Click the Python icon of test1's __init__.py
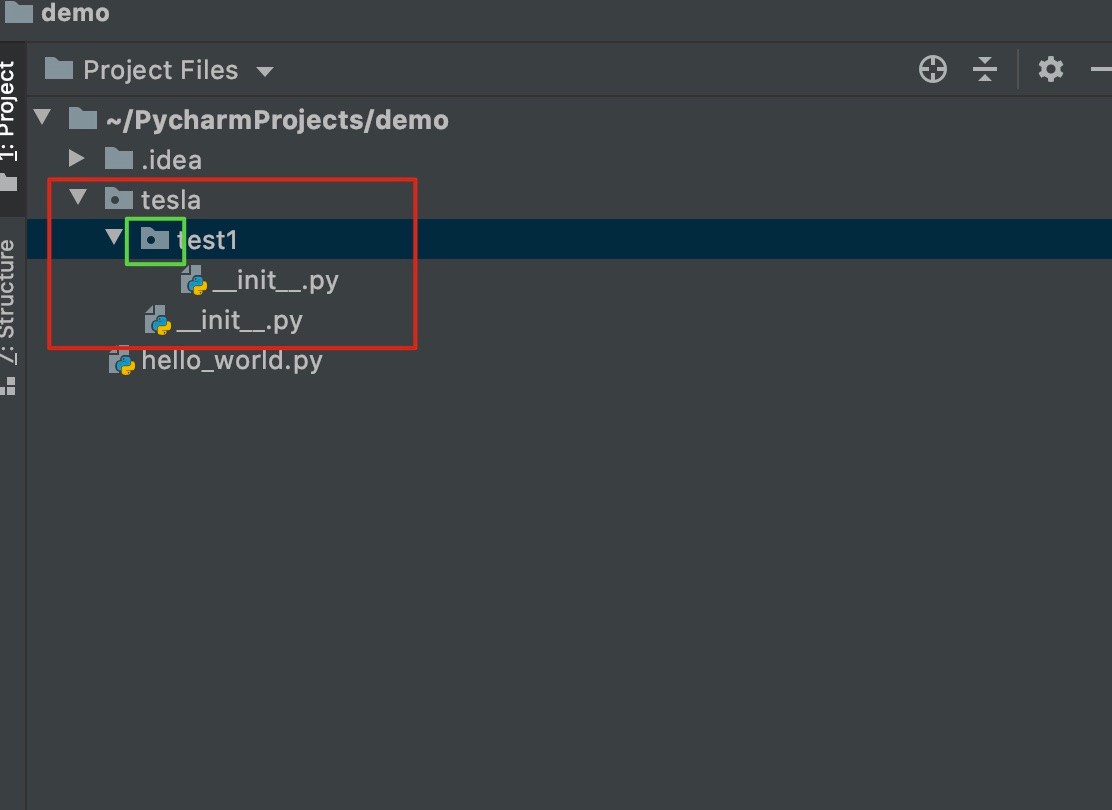This screenshot has width=1112, height=810. pyautogui.click(x=194, y=281)
